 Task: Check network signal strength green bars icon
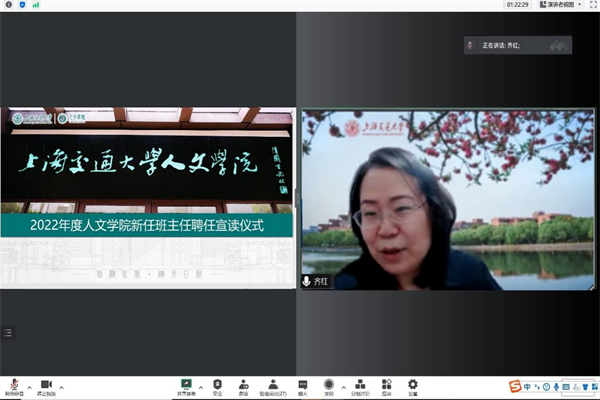point(36,5)
